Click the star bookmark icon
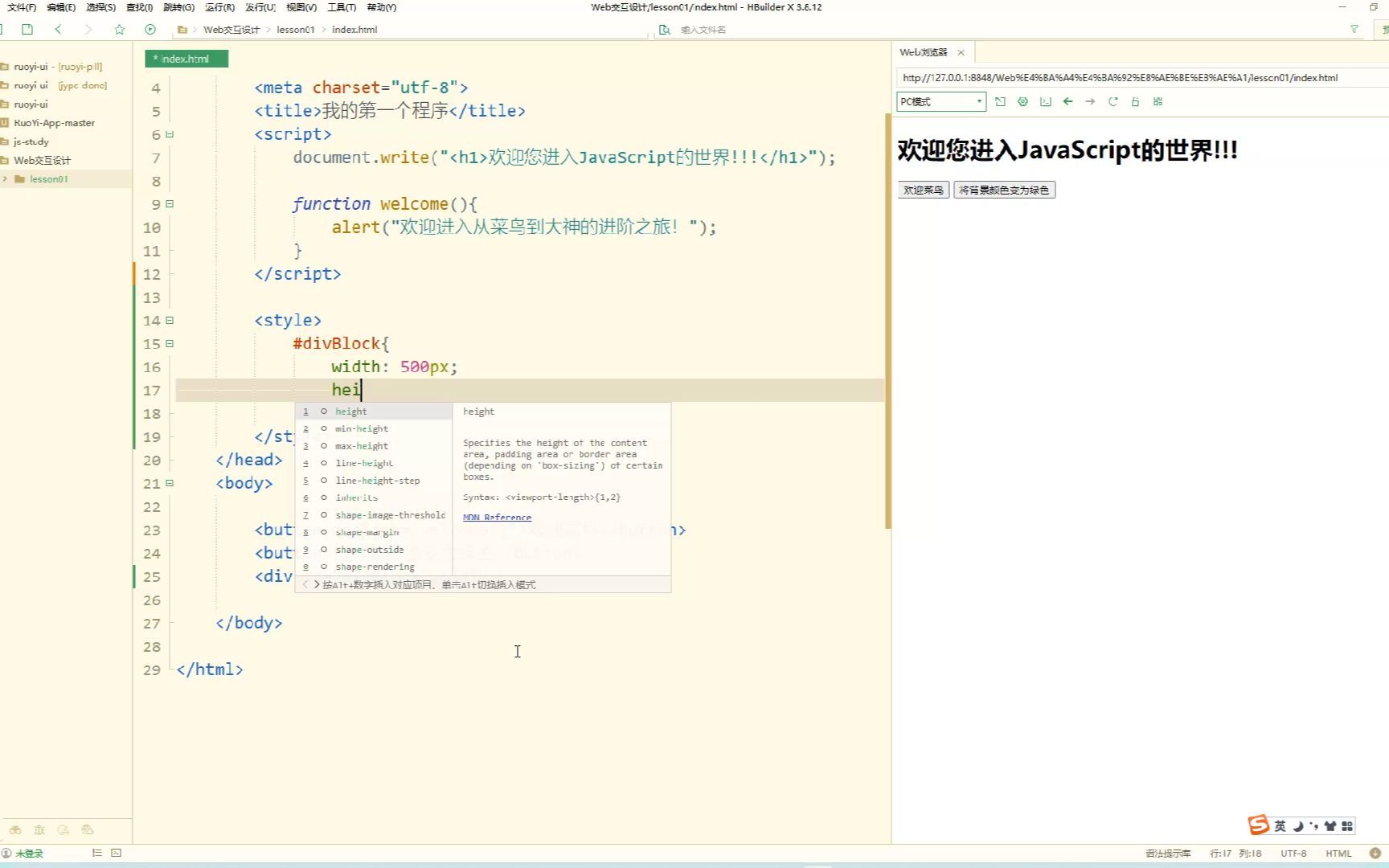The height and width of the screenshot is (868, 1389). 120,30
